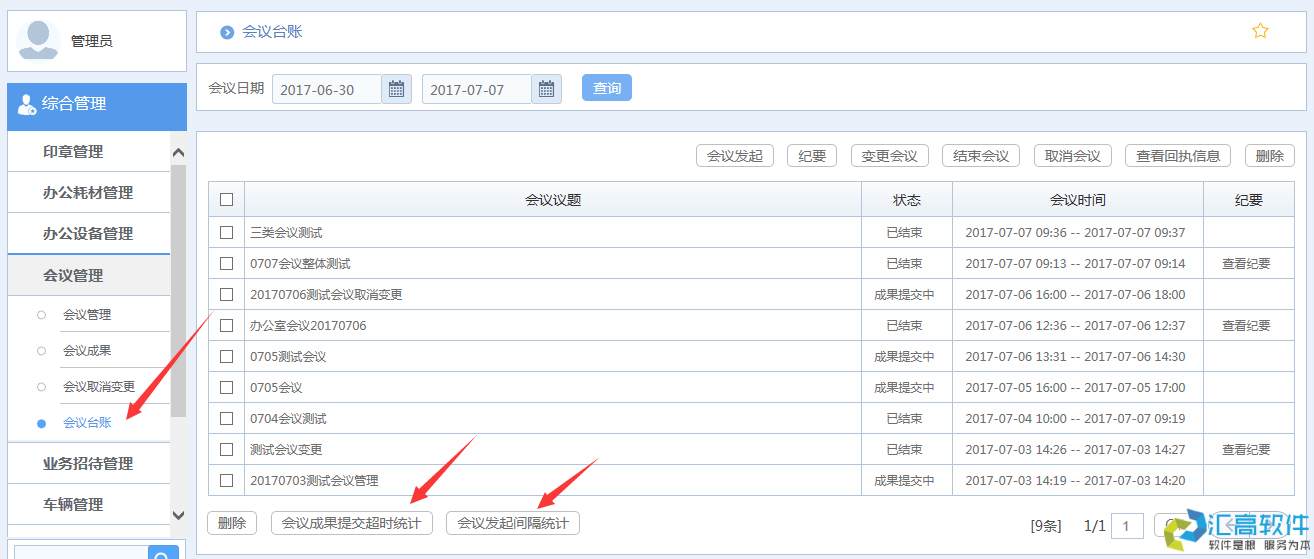1314x559 pixels.
Task: Click the administrator avatar image
Action: point(38,40)
